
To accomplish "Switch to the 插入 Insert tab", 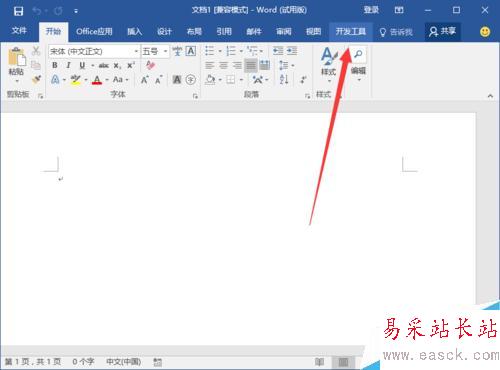I will point(135,32).
